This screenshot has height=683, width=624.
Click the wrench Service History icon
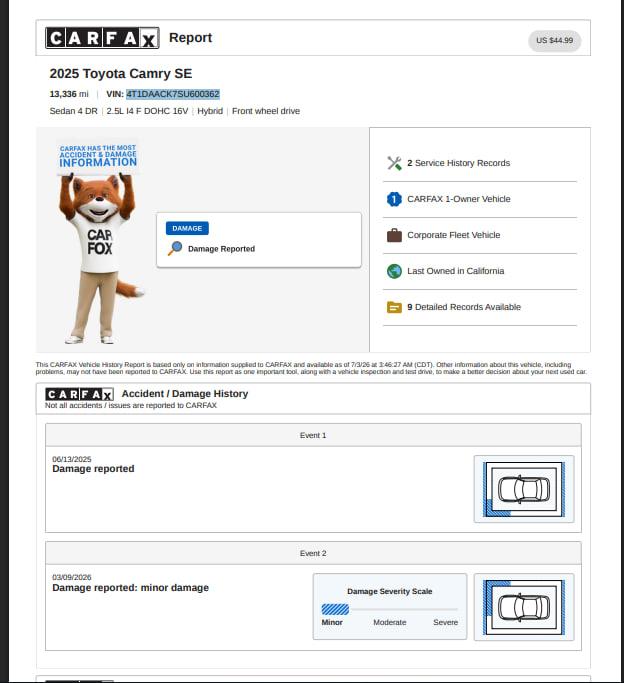point(394,163)
